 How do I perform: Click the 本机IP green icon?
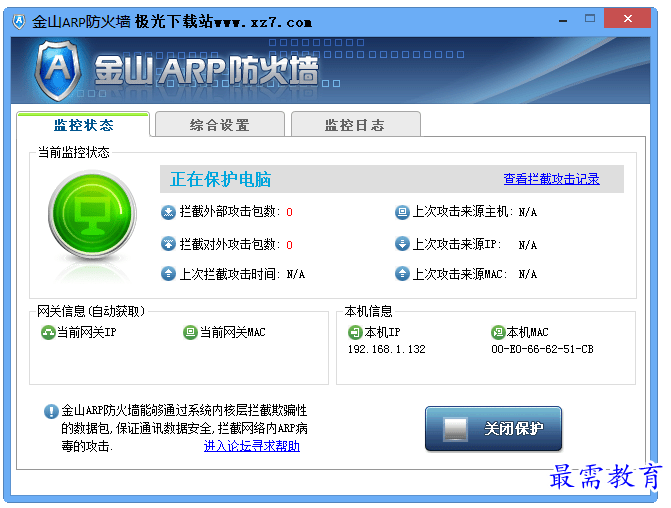pos(355,332)
